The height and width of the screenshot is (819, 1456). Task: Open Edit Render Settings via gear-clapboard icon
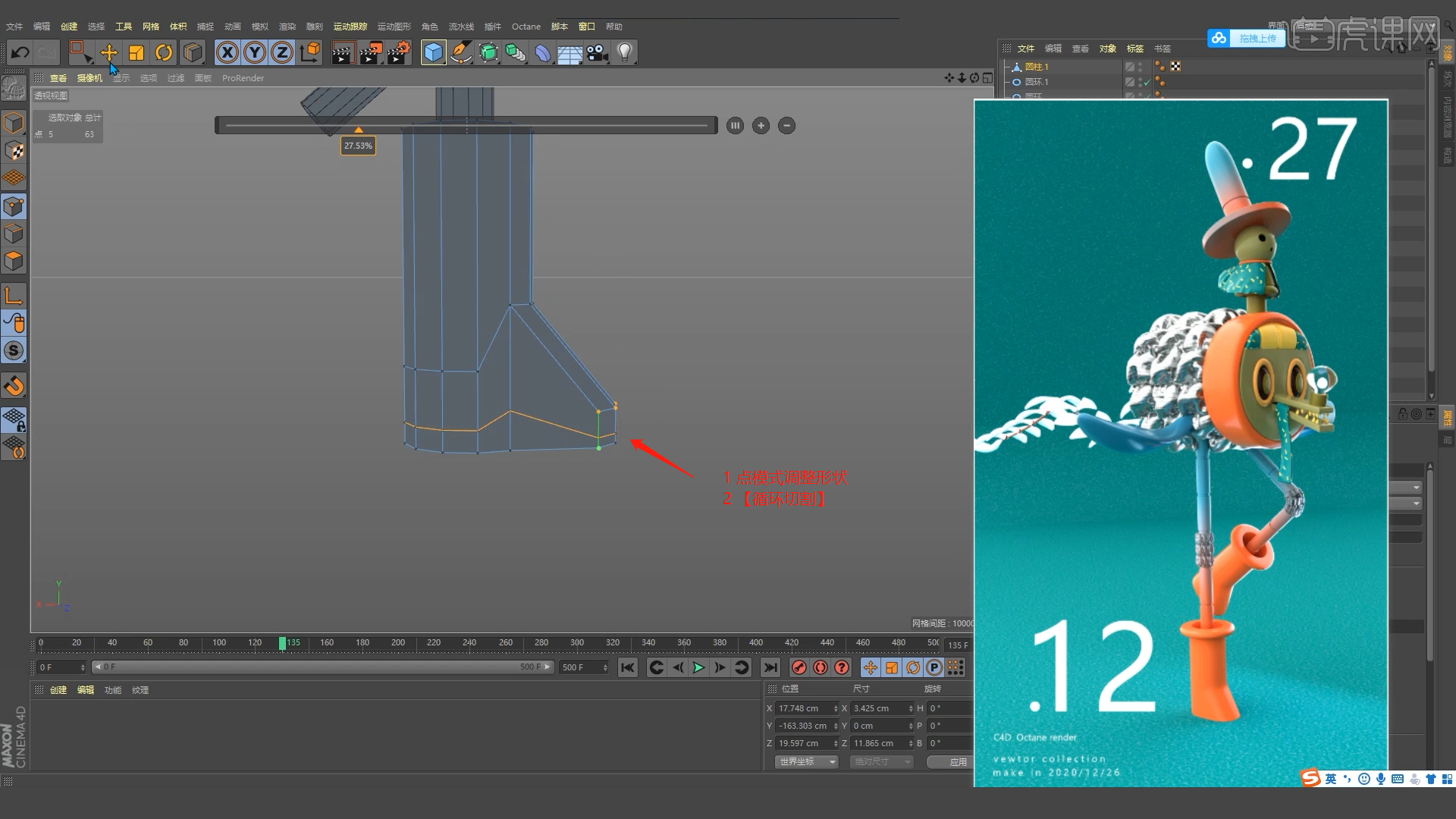tap(398, 52)
